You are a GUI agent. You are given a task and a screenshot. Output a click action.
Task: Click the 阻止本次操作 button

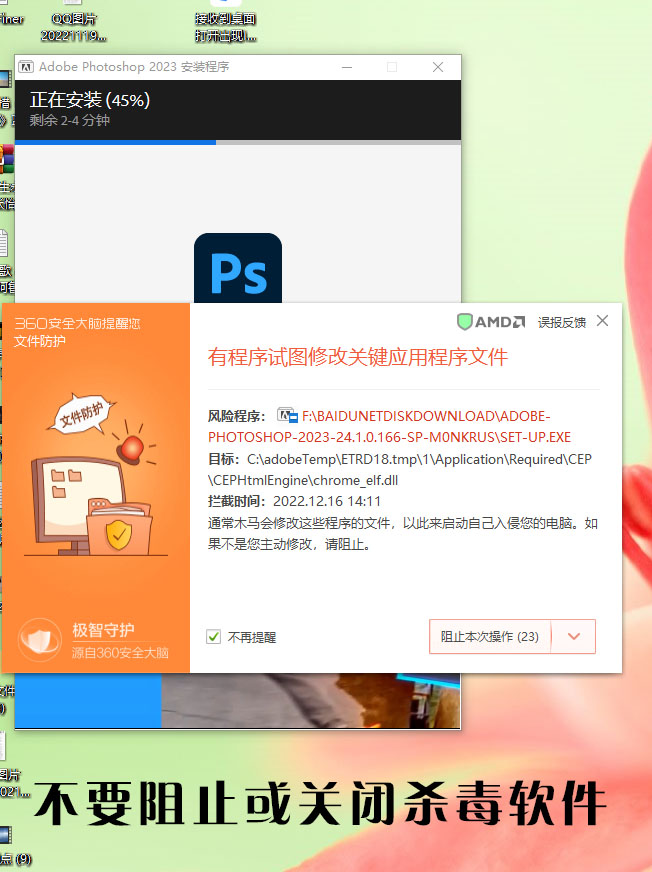(x=490, y=636)
